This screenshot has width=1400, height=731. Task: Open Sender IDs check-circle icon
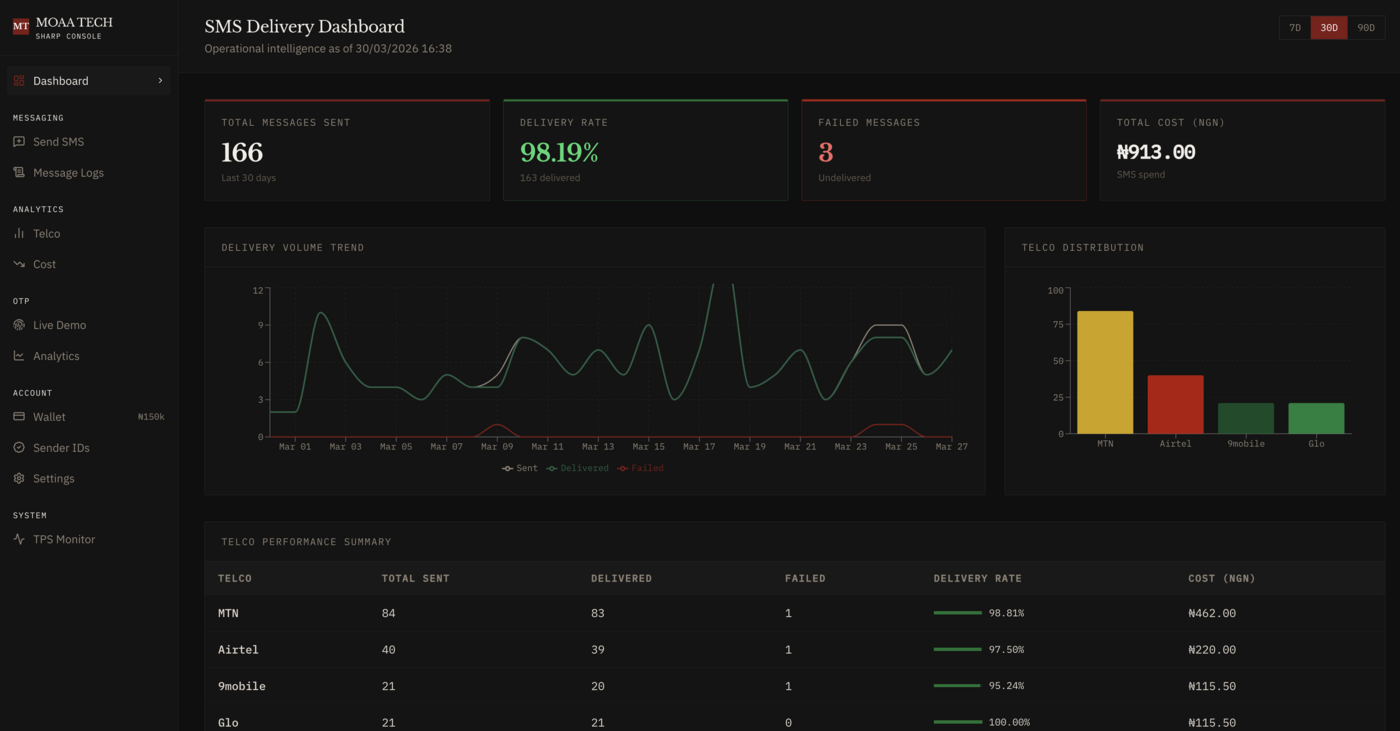click(19, 448)
